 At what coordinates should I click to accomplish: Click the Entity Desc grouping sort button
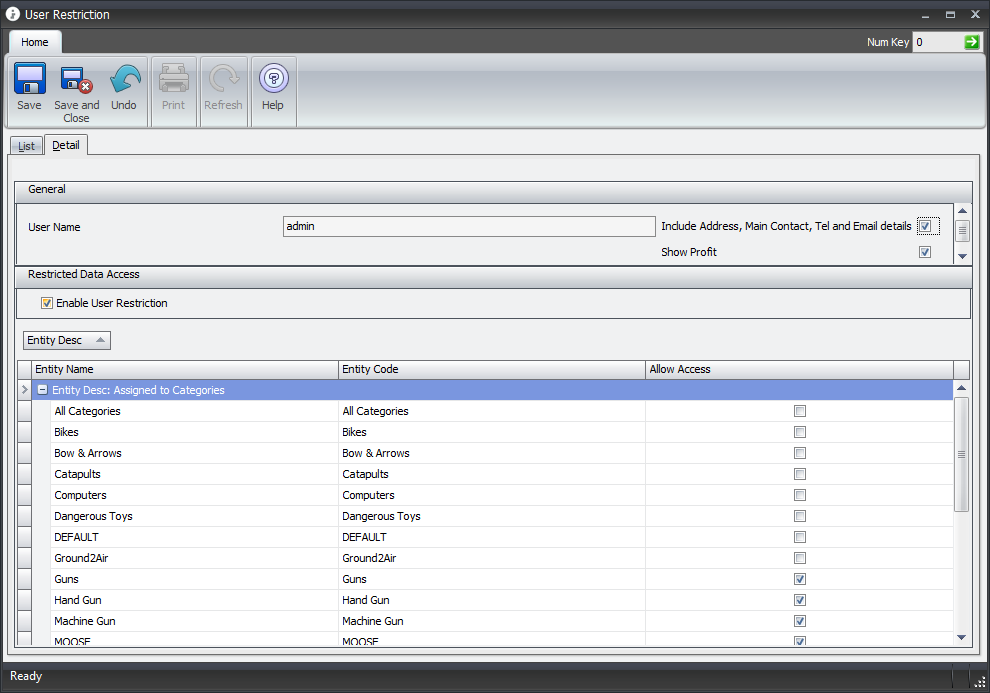(x=66, y=340)
